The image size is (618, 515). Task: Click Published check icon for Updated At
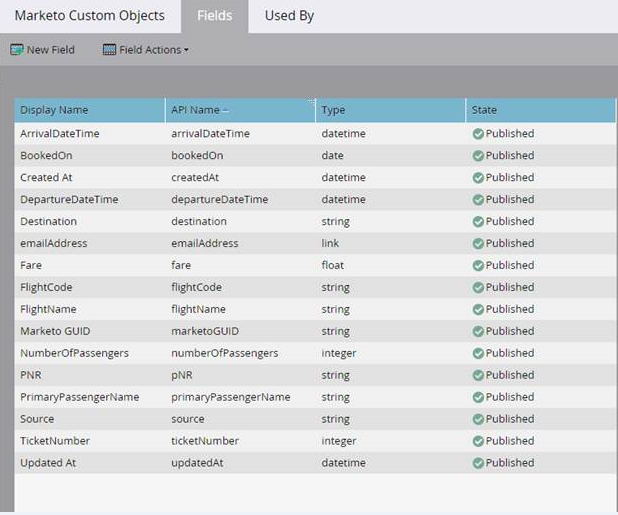(x=478, y=463)
